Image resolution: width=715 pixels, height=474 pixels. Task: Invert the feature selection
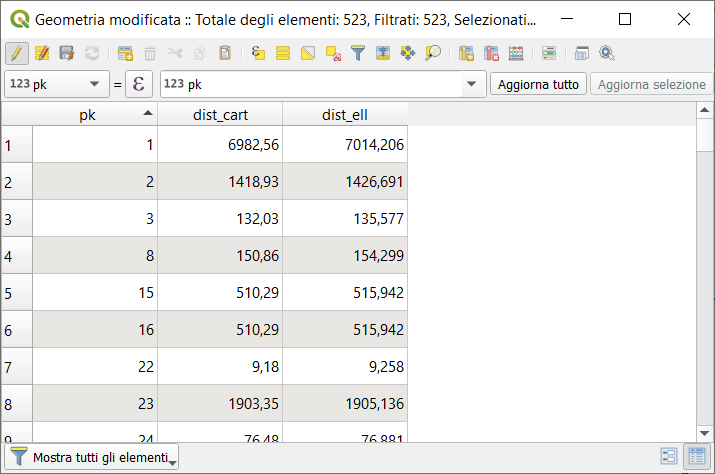coord(308,53)
